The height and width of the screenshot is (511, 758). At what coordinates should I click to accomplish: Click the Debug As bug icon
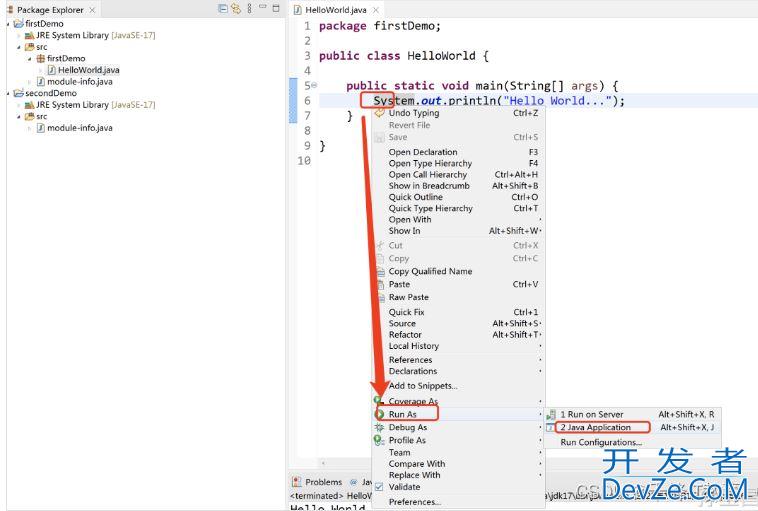point(380,427)
